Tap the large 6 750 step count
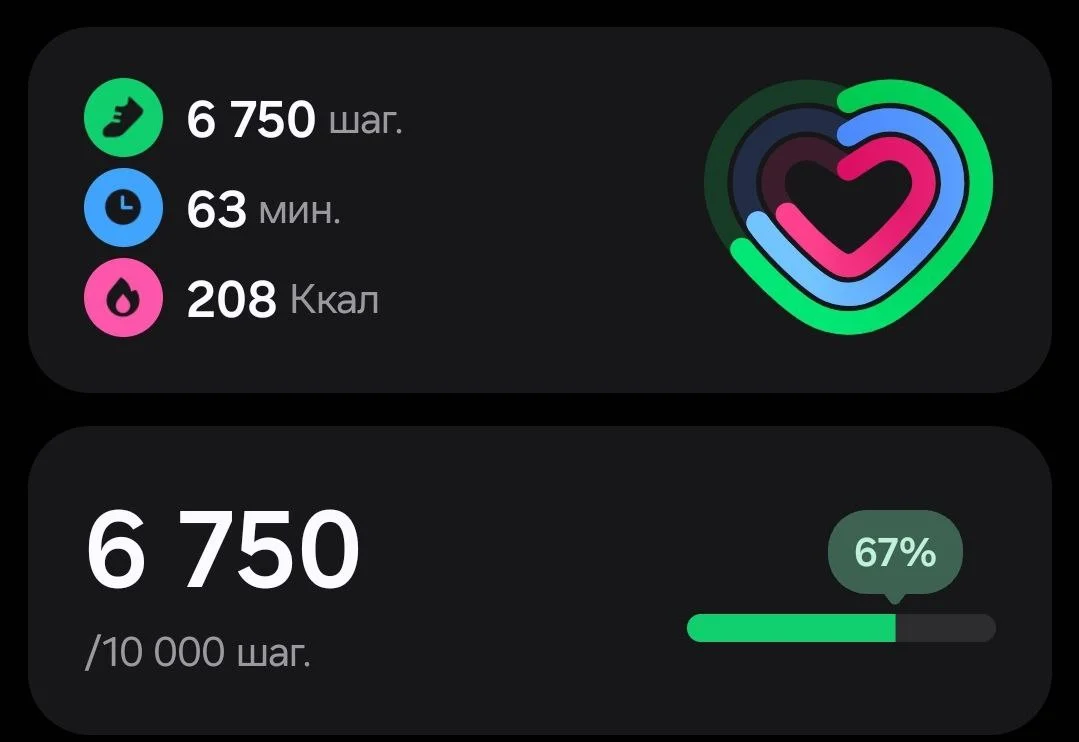The image size is (1079, 742). (222, 550)
